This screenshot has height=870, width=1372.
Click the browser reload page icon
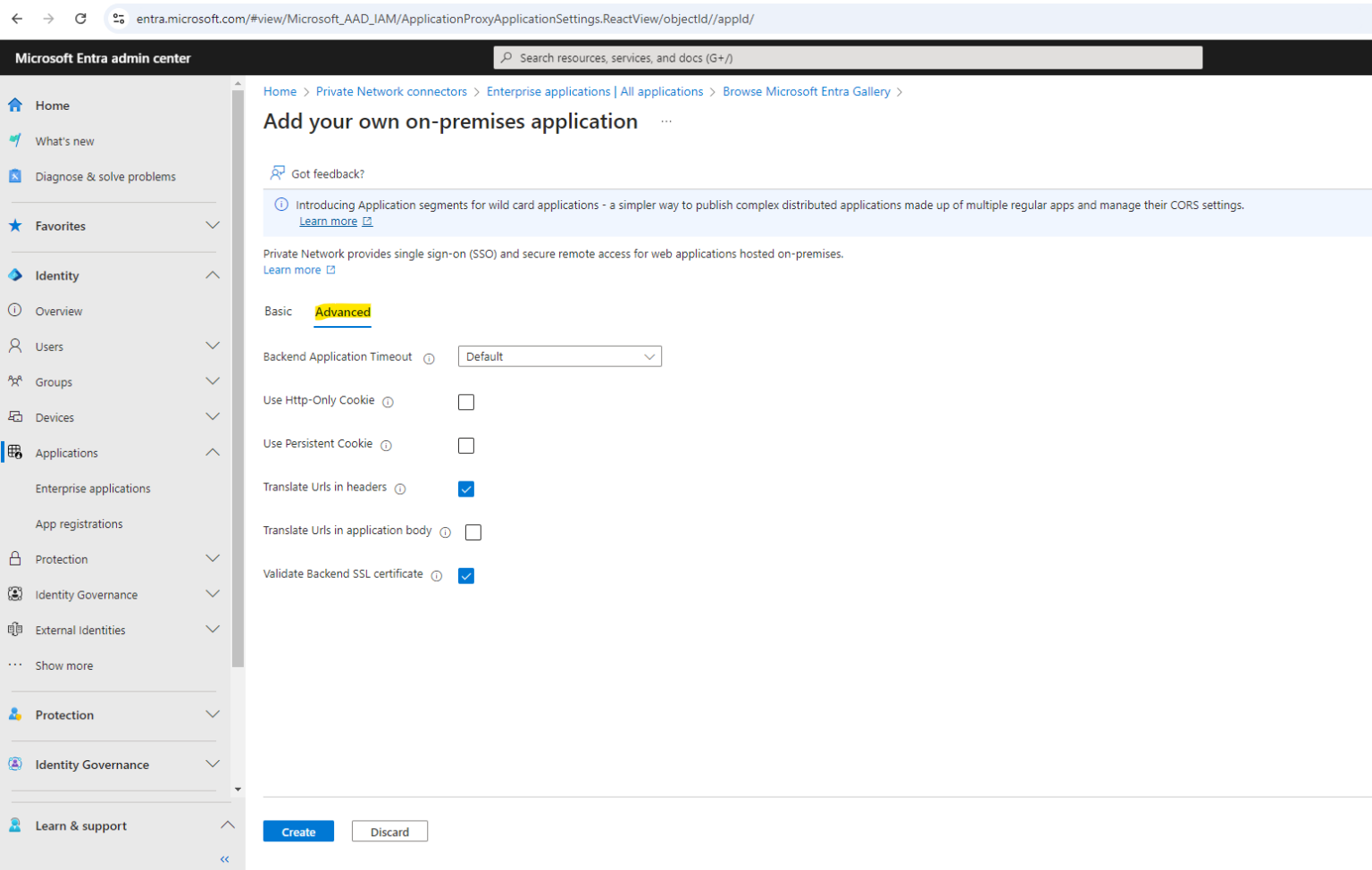pyautogui.click(x=80, y=19)
